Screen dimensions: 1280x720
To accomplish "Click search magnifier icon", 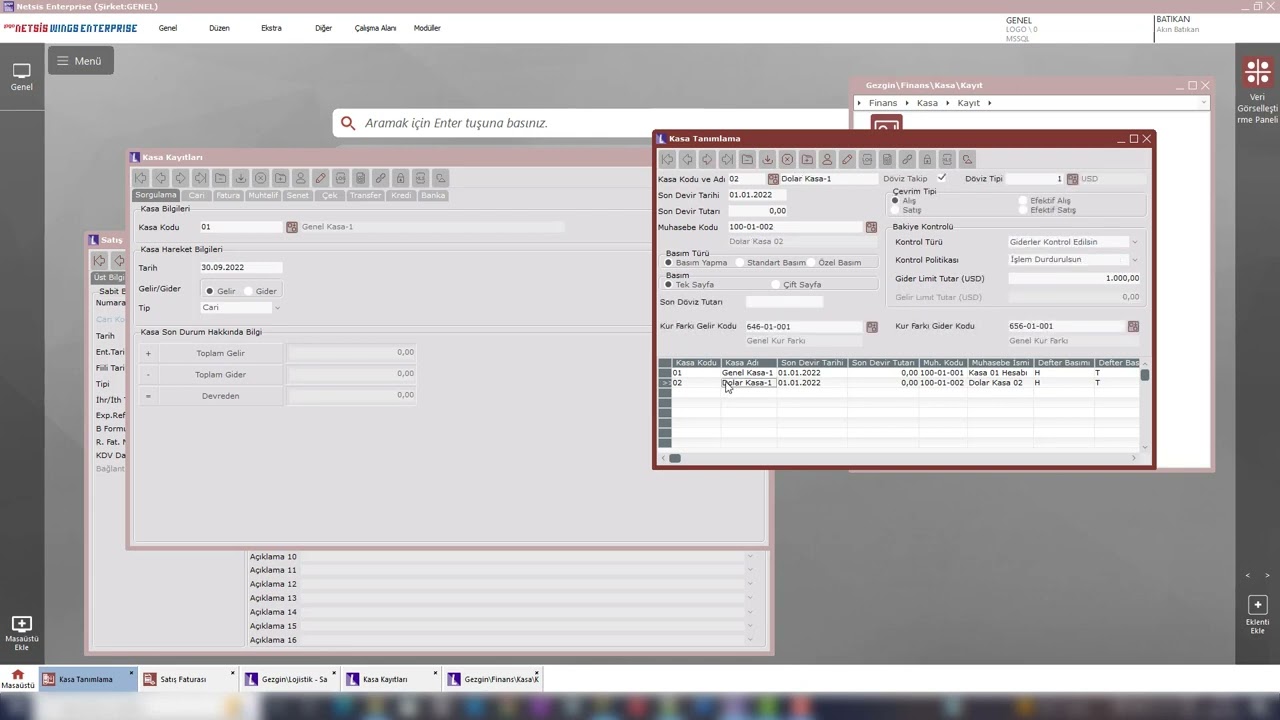I will [x=348, y=123].
